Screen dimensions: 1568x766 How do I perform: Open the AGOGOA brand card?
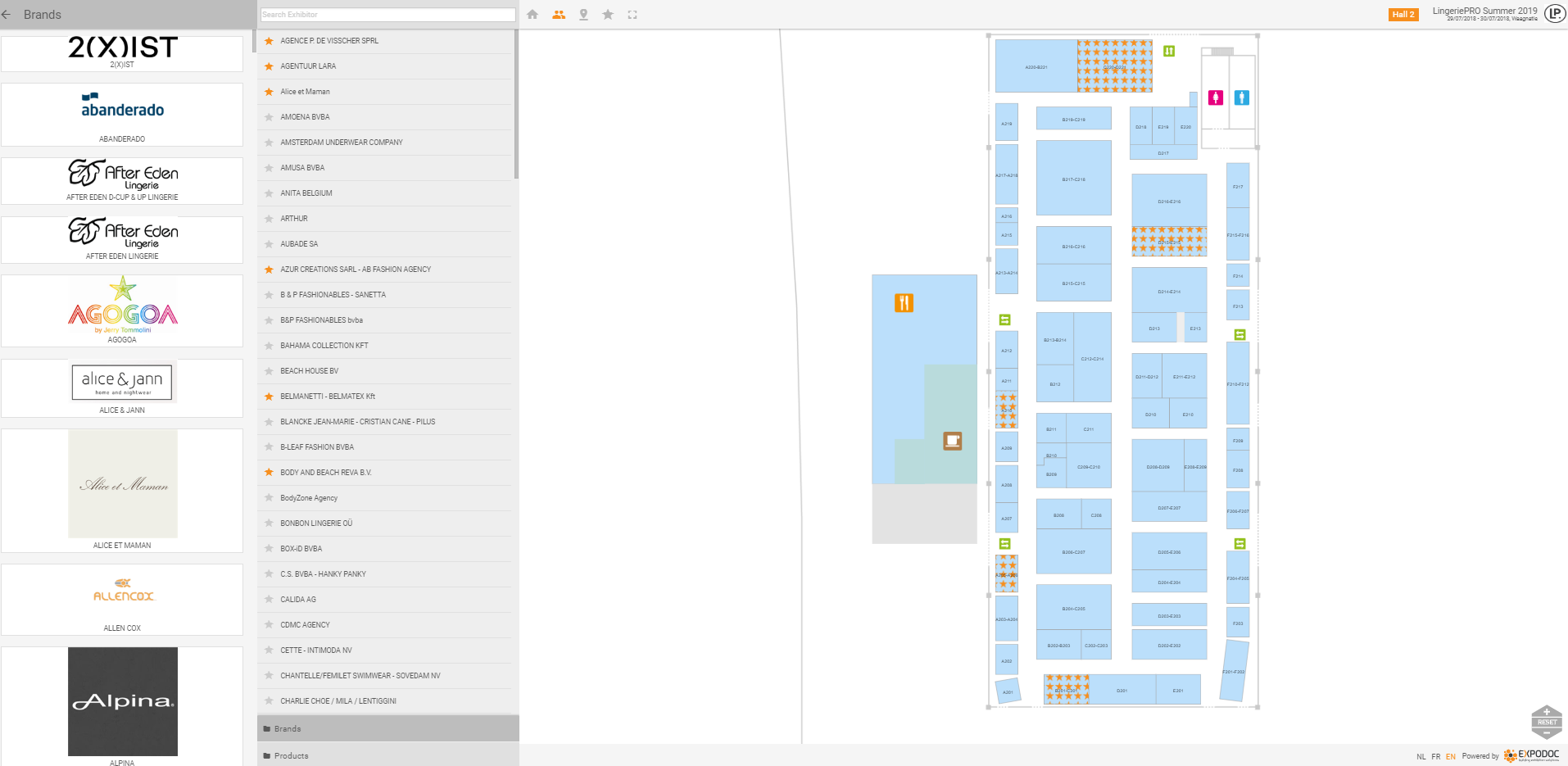(x=122, y=310)
